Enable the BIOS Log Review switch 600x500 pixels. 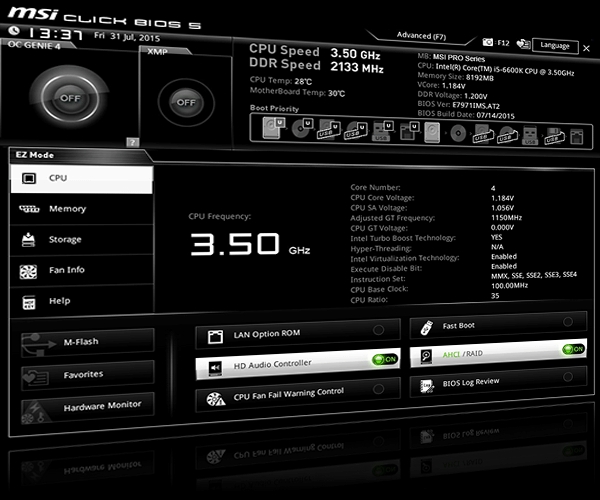(x=568, y=377)
